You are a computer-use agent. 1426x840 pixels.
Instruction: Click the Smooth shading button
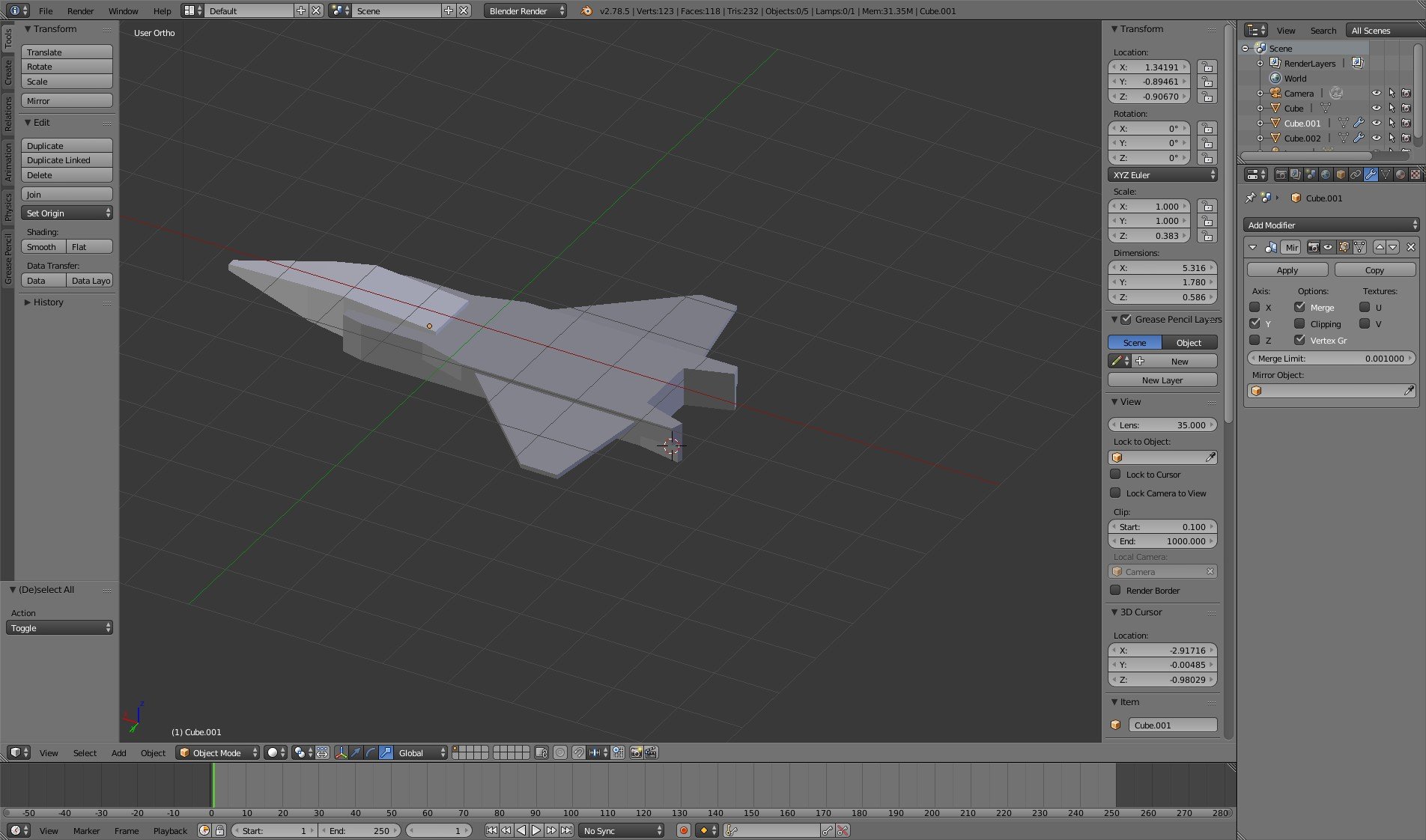(x=43, y=246)
